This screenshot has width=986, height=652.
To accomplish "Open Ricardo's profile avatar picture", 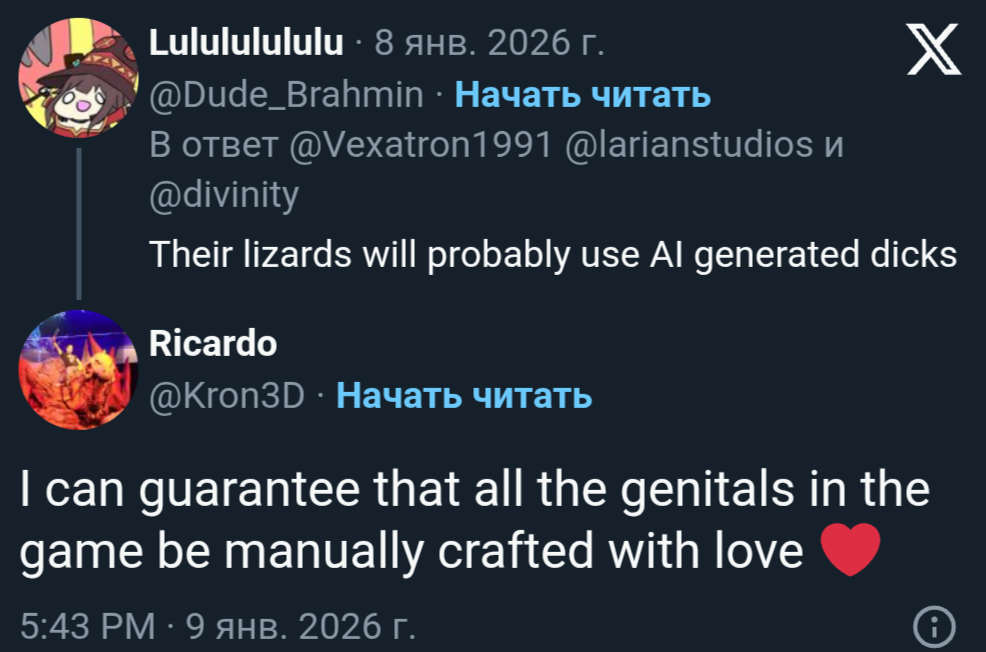I will [x=78, y=370].
